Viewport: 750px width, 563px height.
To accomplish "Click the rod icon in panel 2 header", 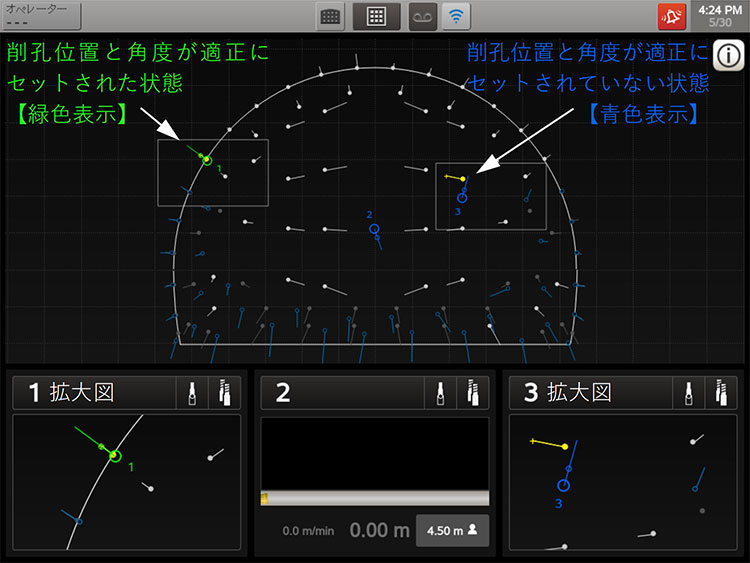I will (440, 393).
